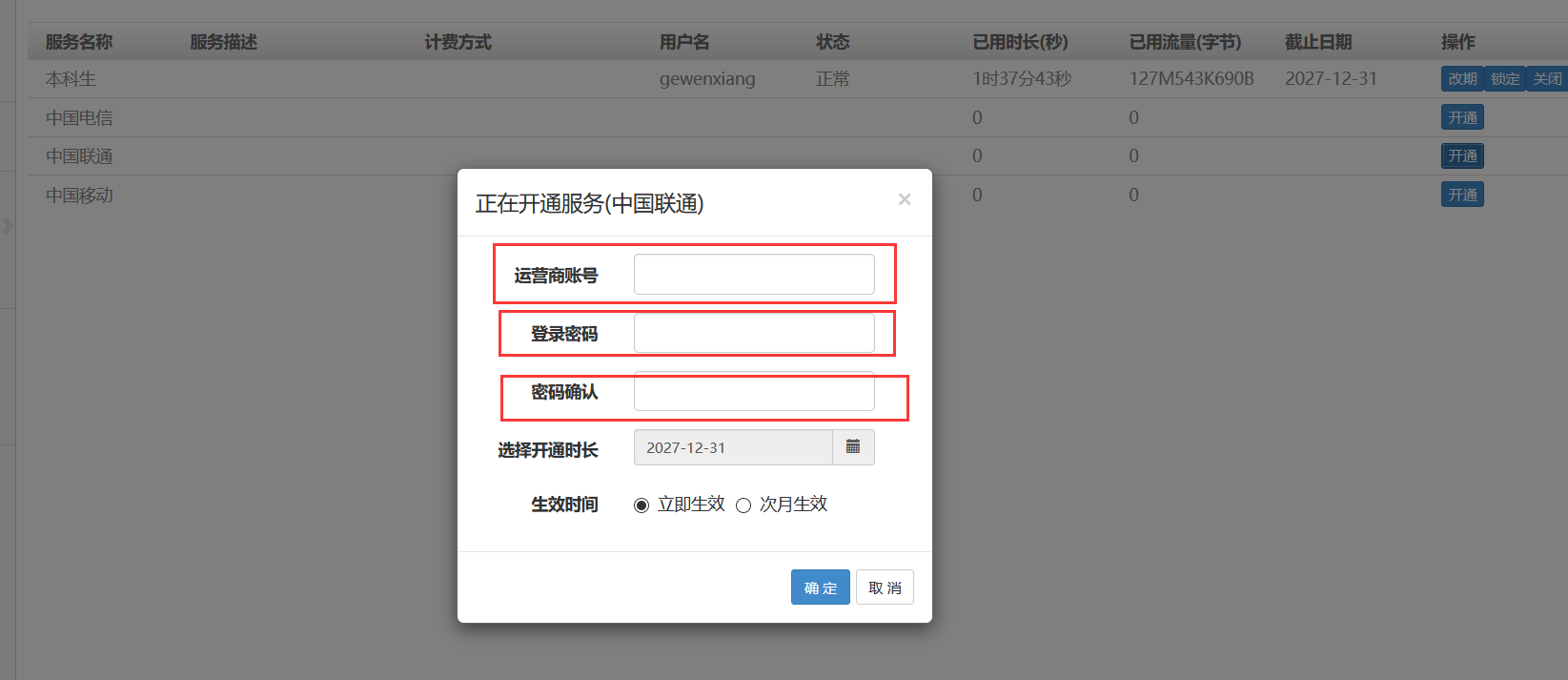Select the 中国电信 service name cell
This screenshot has width=1568, height=680.
pyautogui.click(x=79, y=117)
